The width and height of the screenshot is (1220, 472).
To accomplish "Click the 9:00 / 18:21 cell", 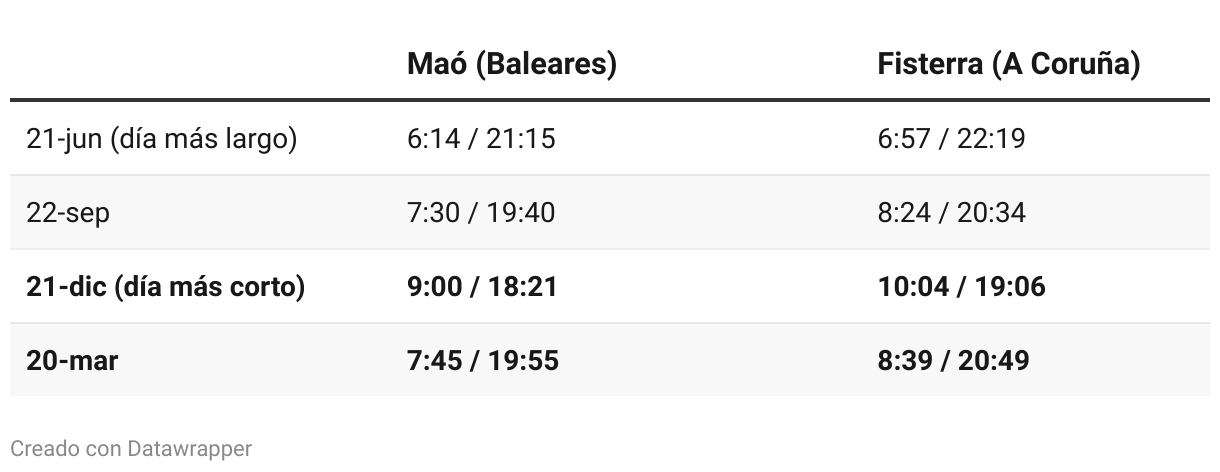I will pyautogui.click(x=482, y=287).
